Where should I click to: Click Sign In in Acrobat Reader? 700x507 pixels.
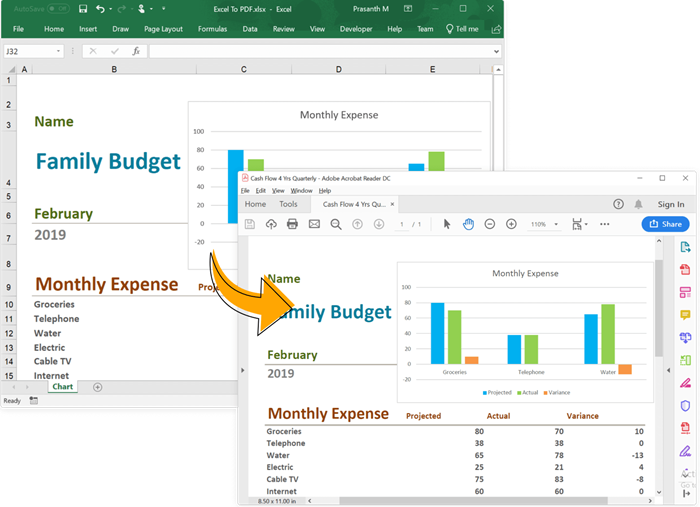670,204
